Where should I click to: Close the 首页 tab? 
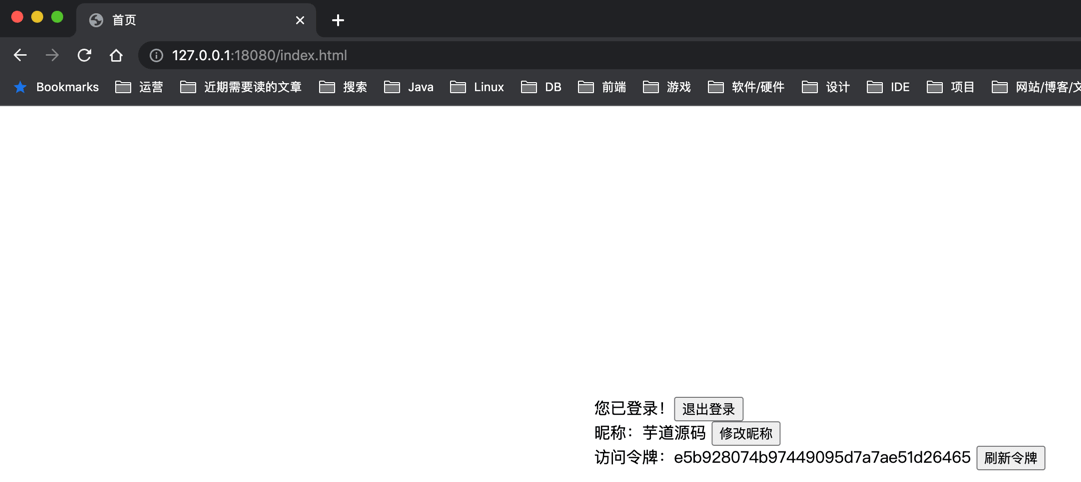[300, 20]
